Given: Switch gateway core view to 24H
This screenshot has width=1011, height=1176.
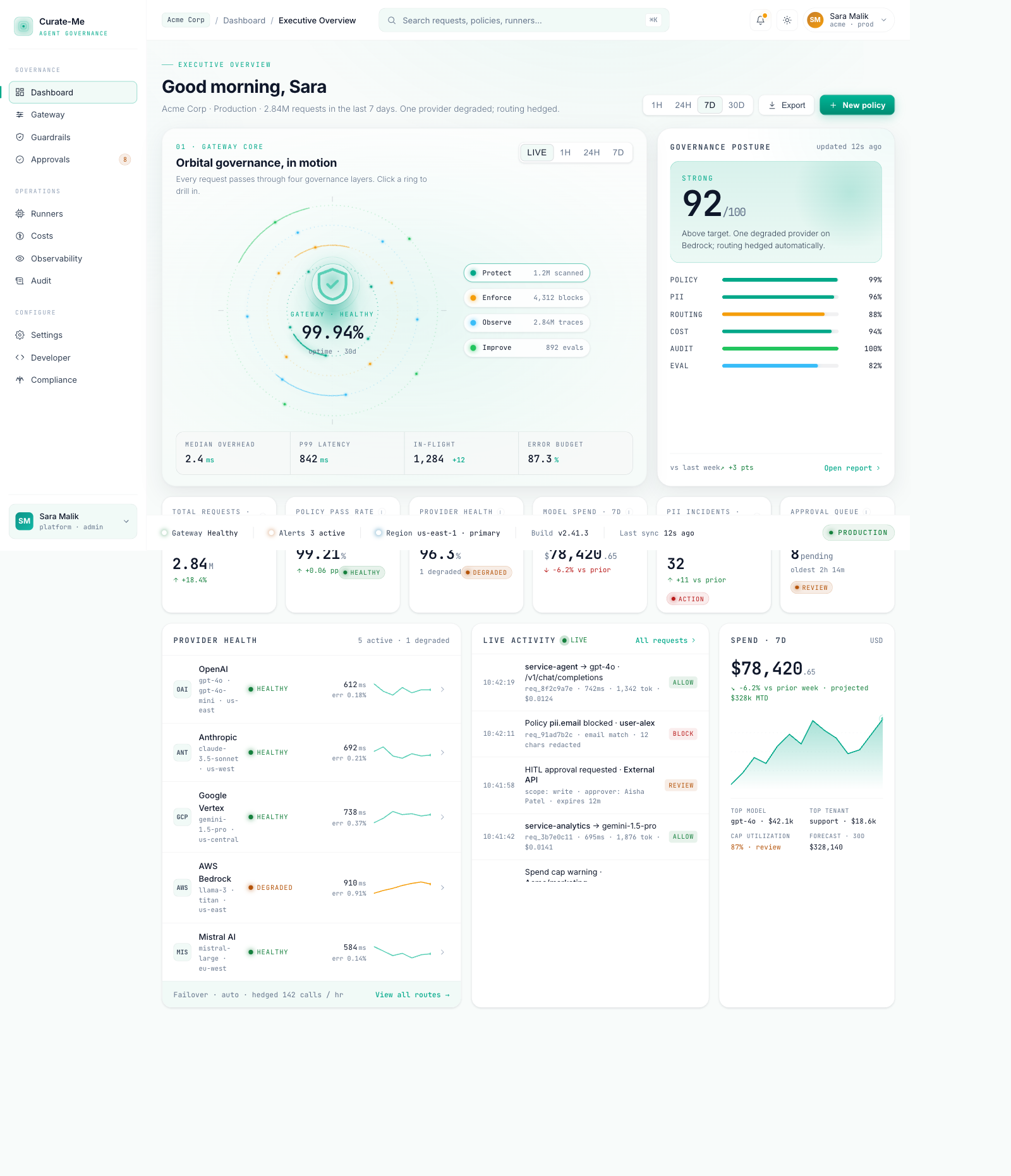Looking at the screenshot, I should click(591, 153).
